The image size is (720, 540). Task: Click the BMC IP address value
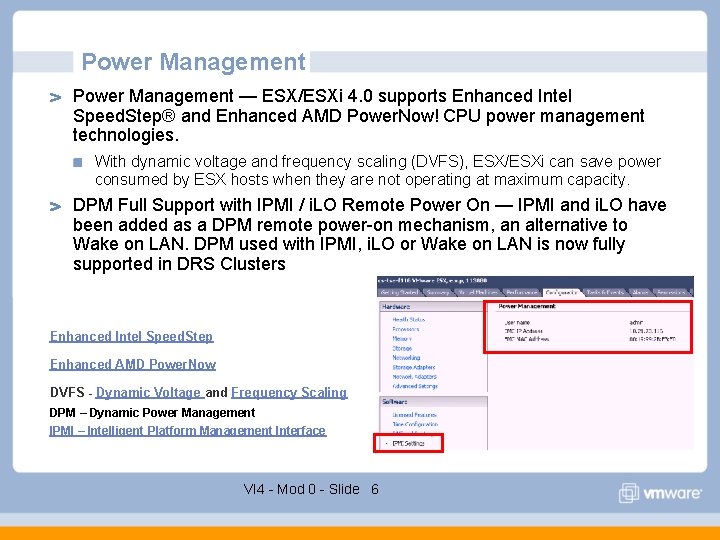point(646,331)
